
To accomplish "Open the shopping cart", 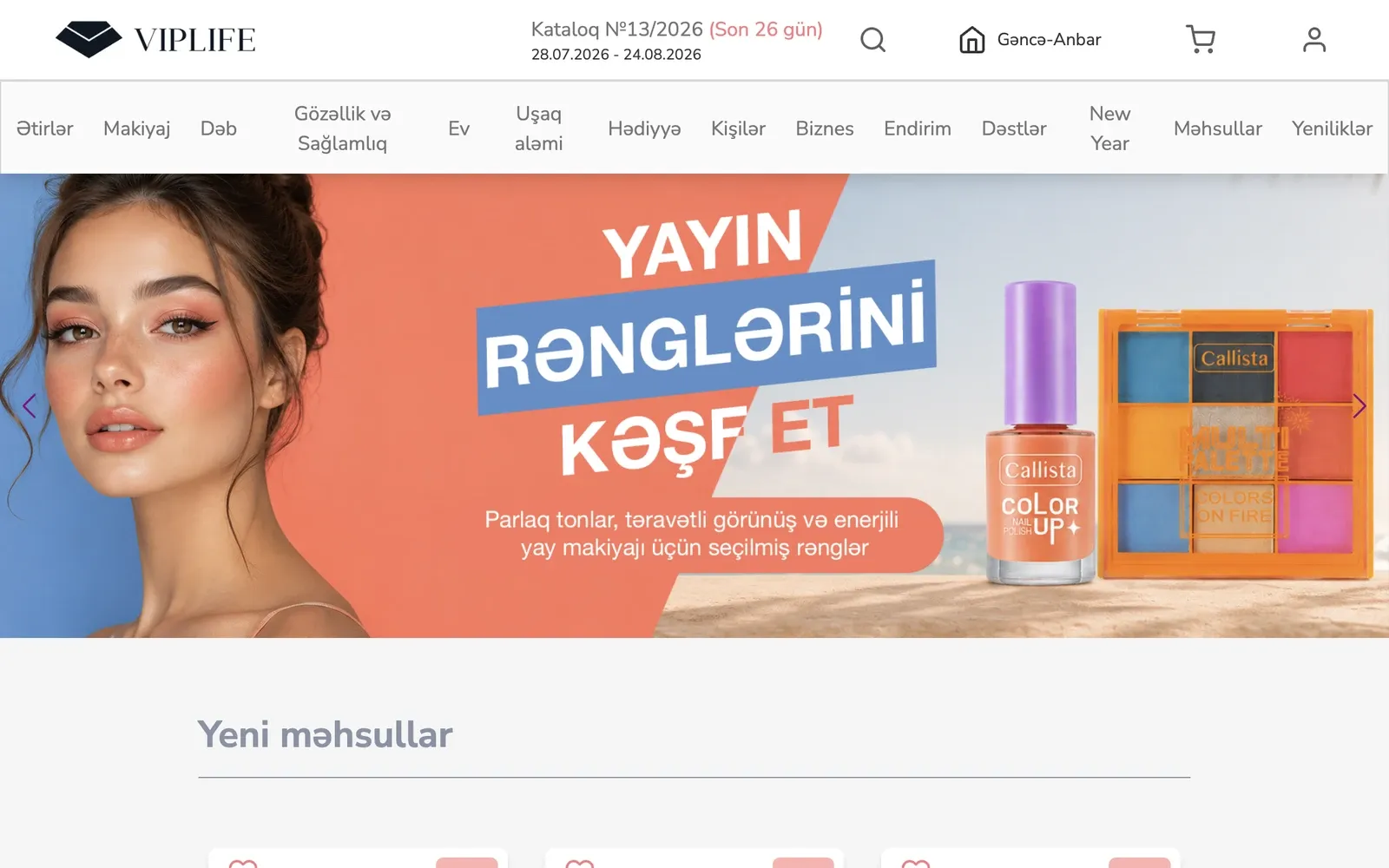I will pyautogui.click(x=1201, y=39).
